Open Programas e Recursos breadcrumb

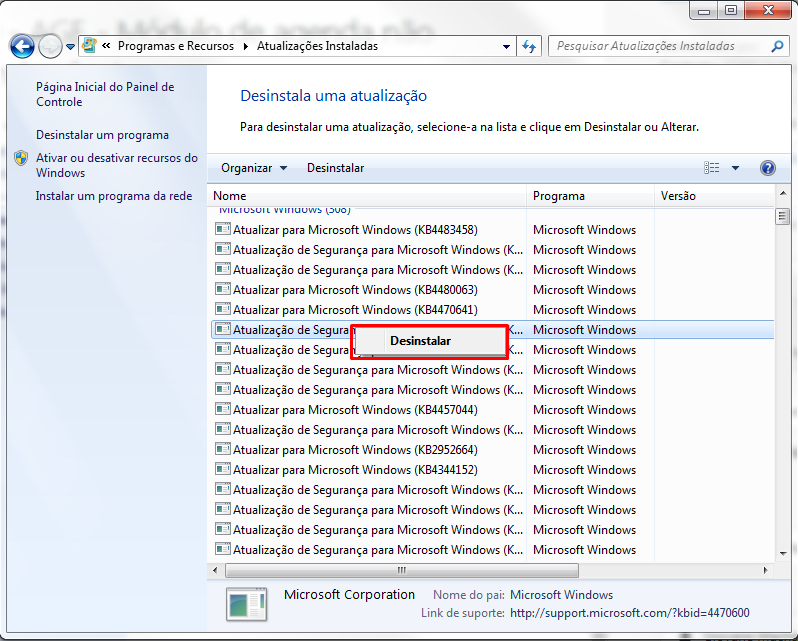176,46
